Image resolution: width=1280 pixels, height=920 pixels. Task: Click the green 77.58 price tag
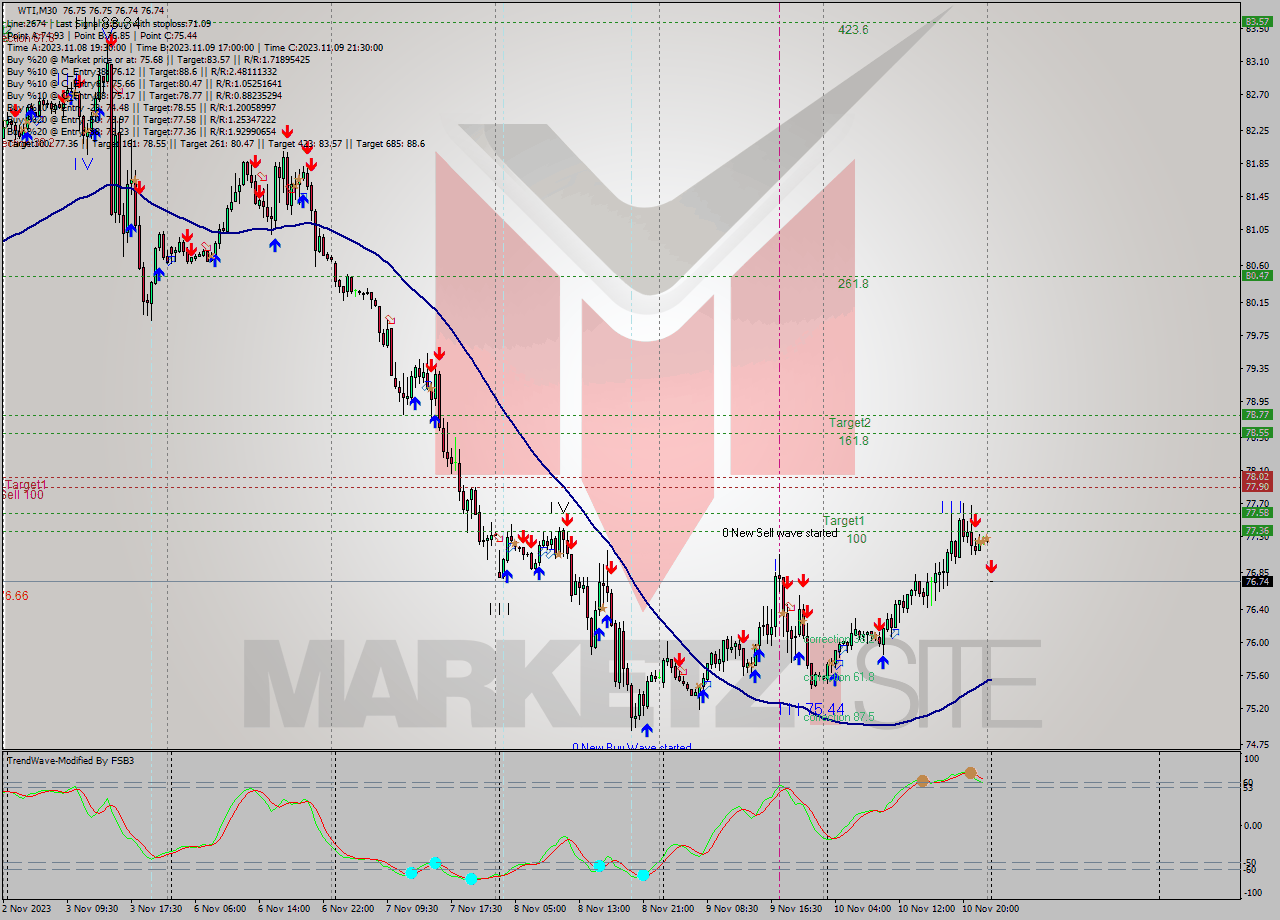[x=1256, y=513]
